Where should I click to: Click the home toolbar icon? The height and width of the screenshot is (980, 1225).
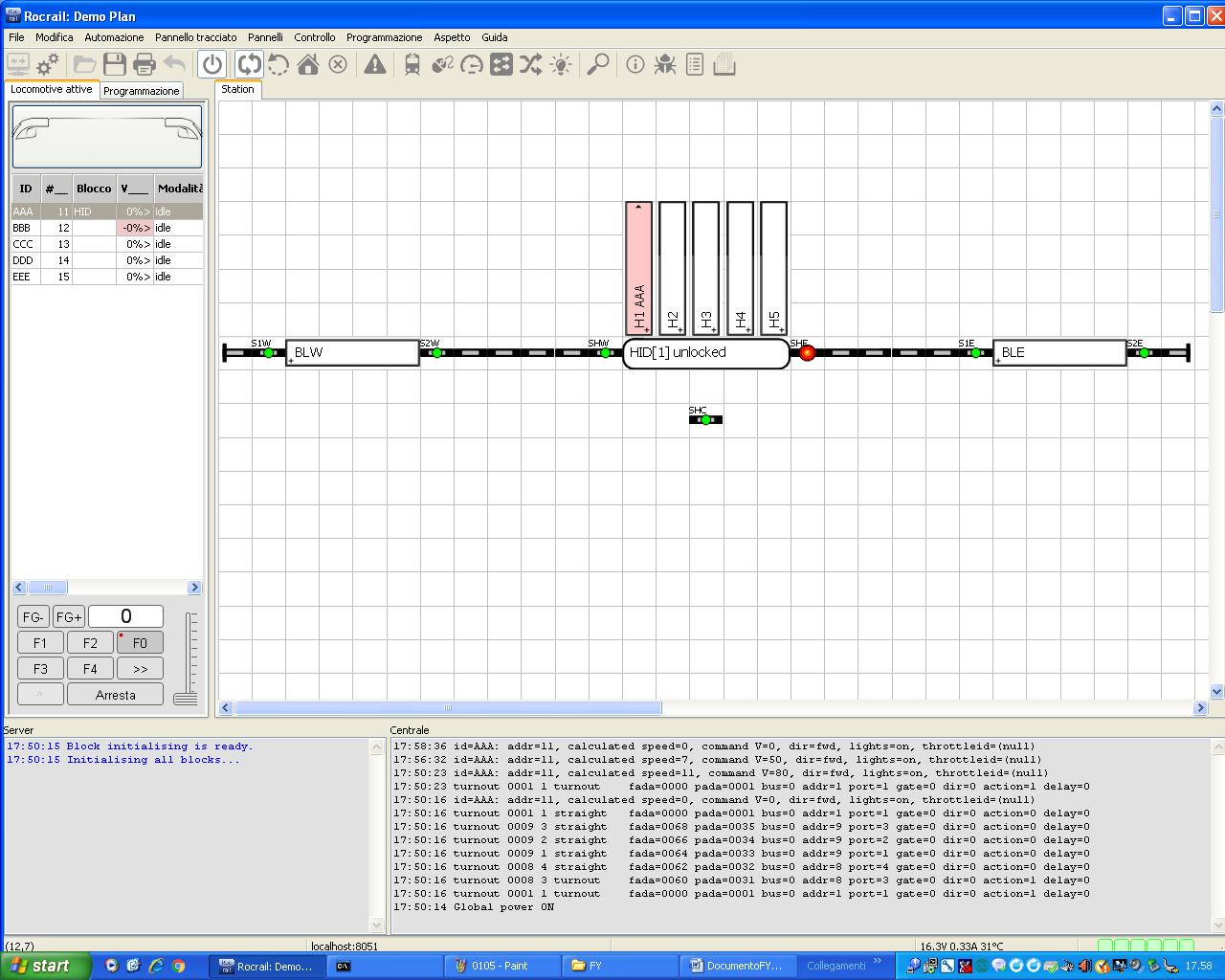[308, 64]
